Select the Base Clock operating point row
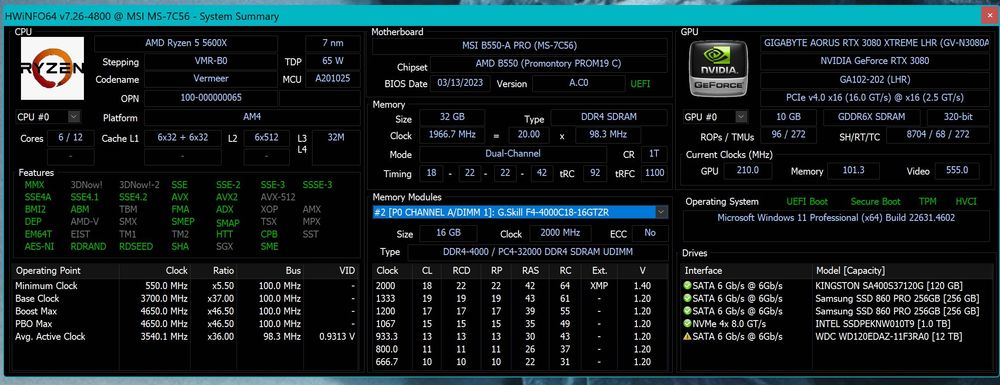The image size is (1000, 385). [x=185, y=298]
